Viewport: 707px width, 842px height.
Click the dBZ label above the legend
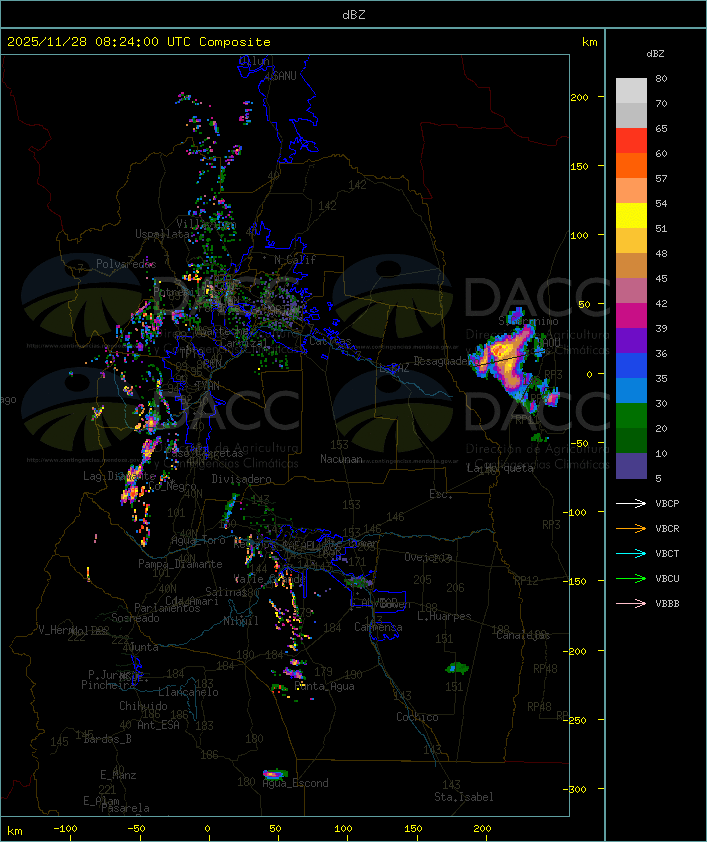tap(655, 54)
